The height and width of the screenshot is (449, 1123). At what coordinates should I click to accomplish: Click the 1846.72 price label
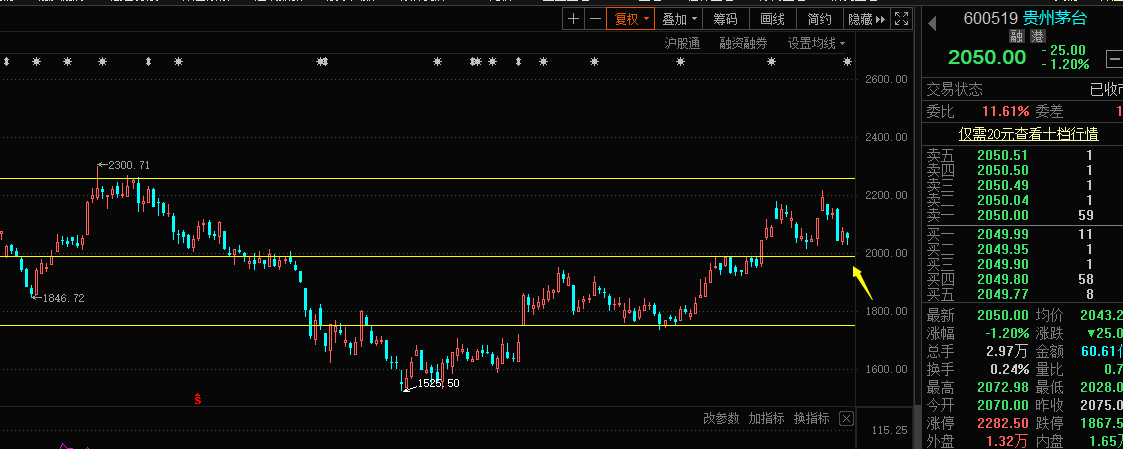[x=64, y=298]
